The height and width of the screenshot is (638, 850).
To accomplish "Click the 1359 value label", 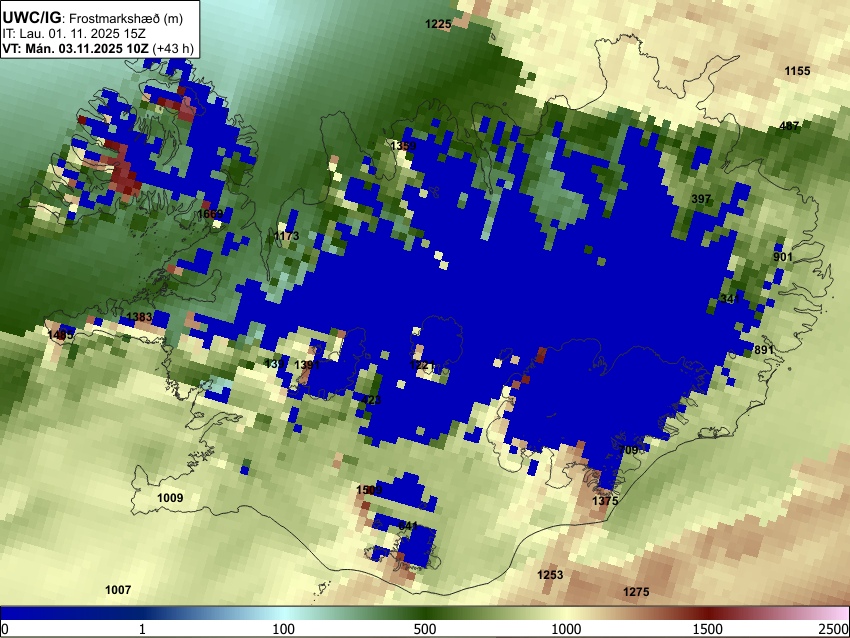I will tap(403, 146).
